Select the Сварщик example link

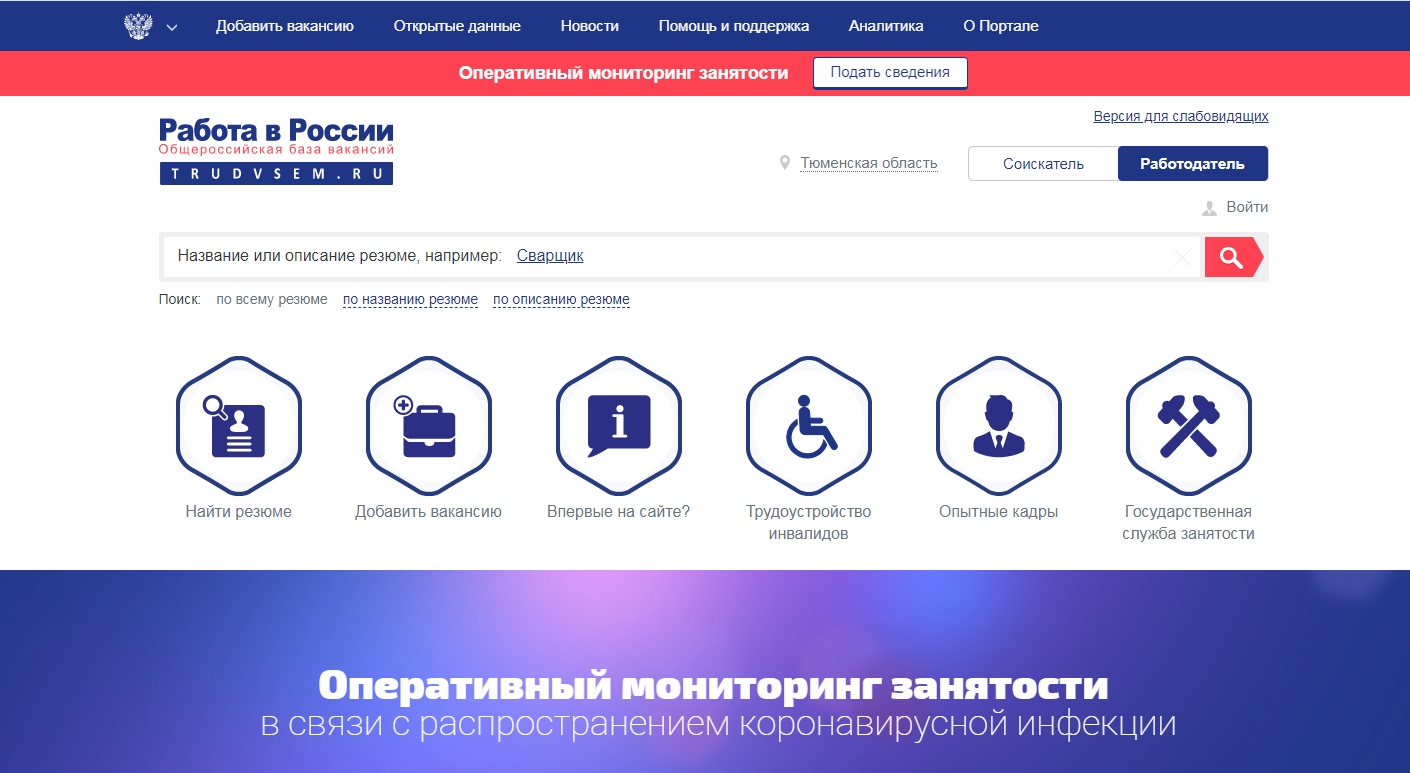click(x=550, y=255)
